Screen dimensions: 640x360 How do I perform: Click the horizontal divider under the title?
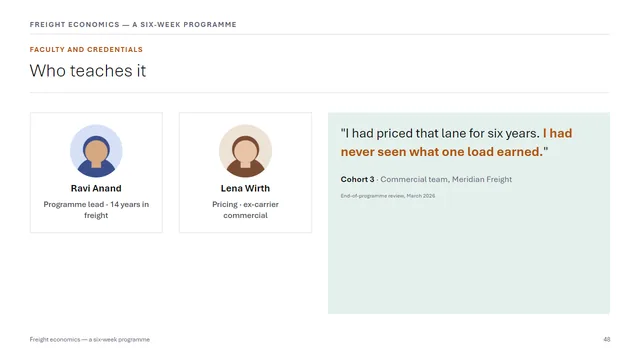320,93
